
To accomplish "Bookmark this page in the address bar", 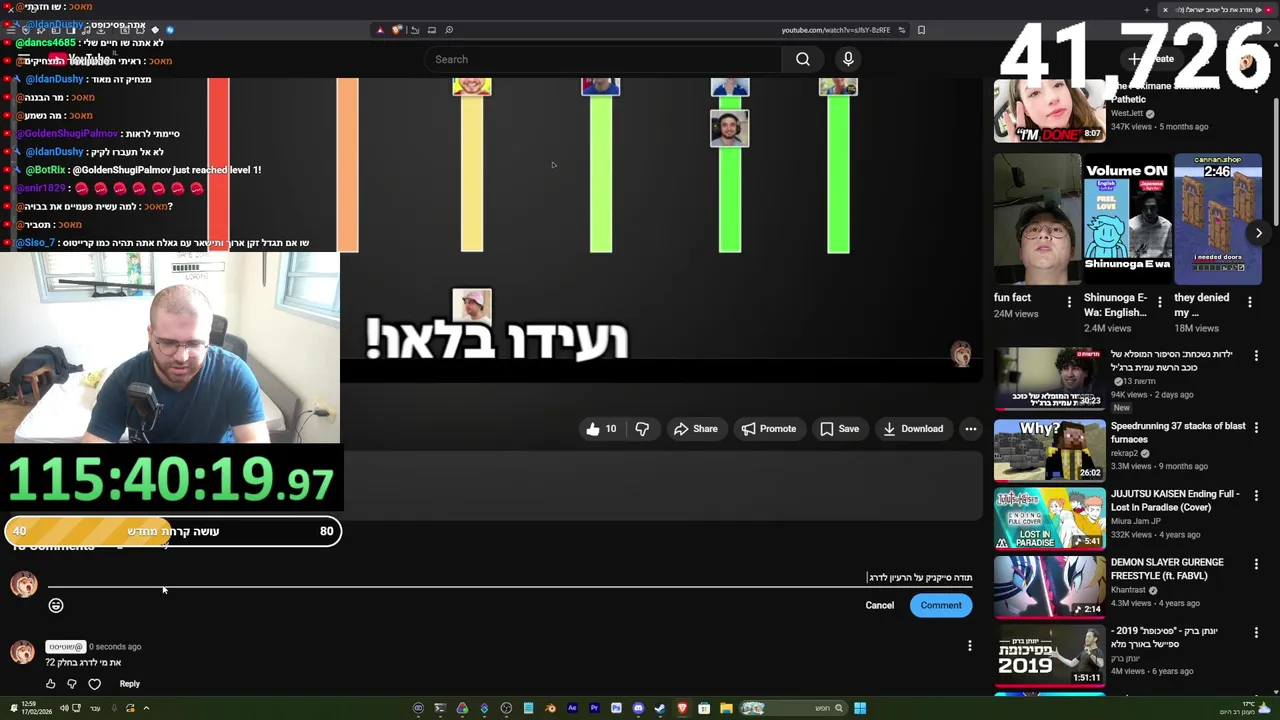I will pos(921,30).
